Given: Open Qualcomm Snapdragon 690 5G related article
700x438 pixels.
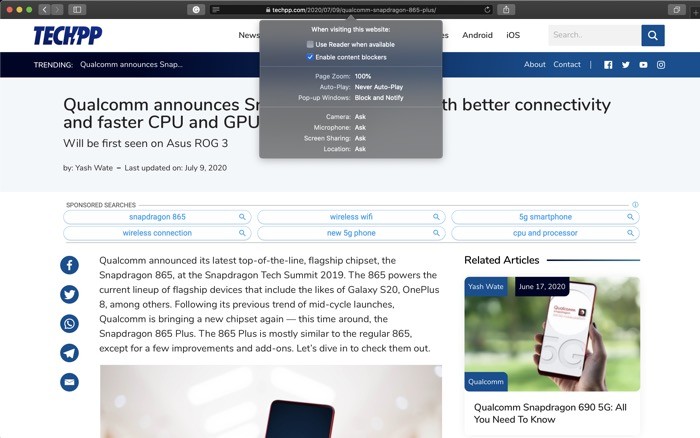Looking at the screenshot, I should click(x=550, y=413).
